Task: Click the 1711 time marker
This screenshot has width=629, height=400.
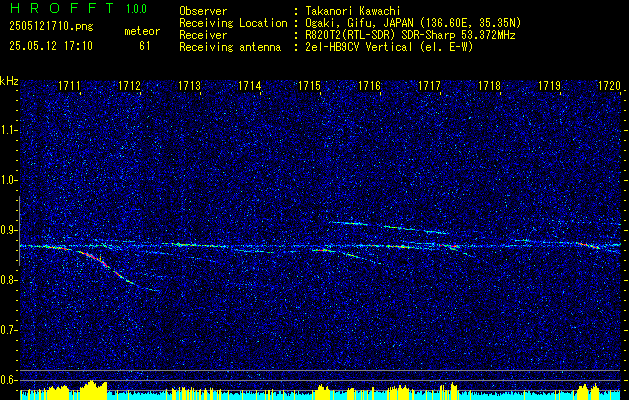Action: (69, 85)
